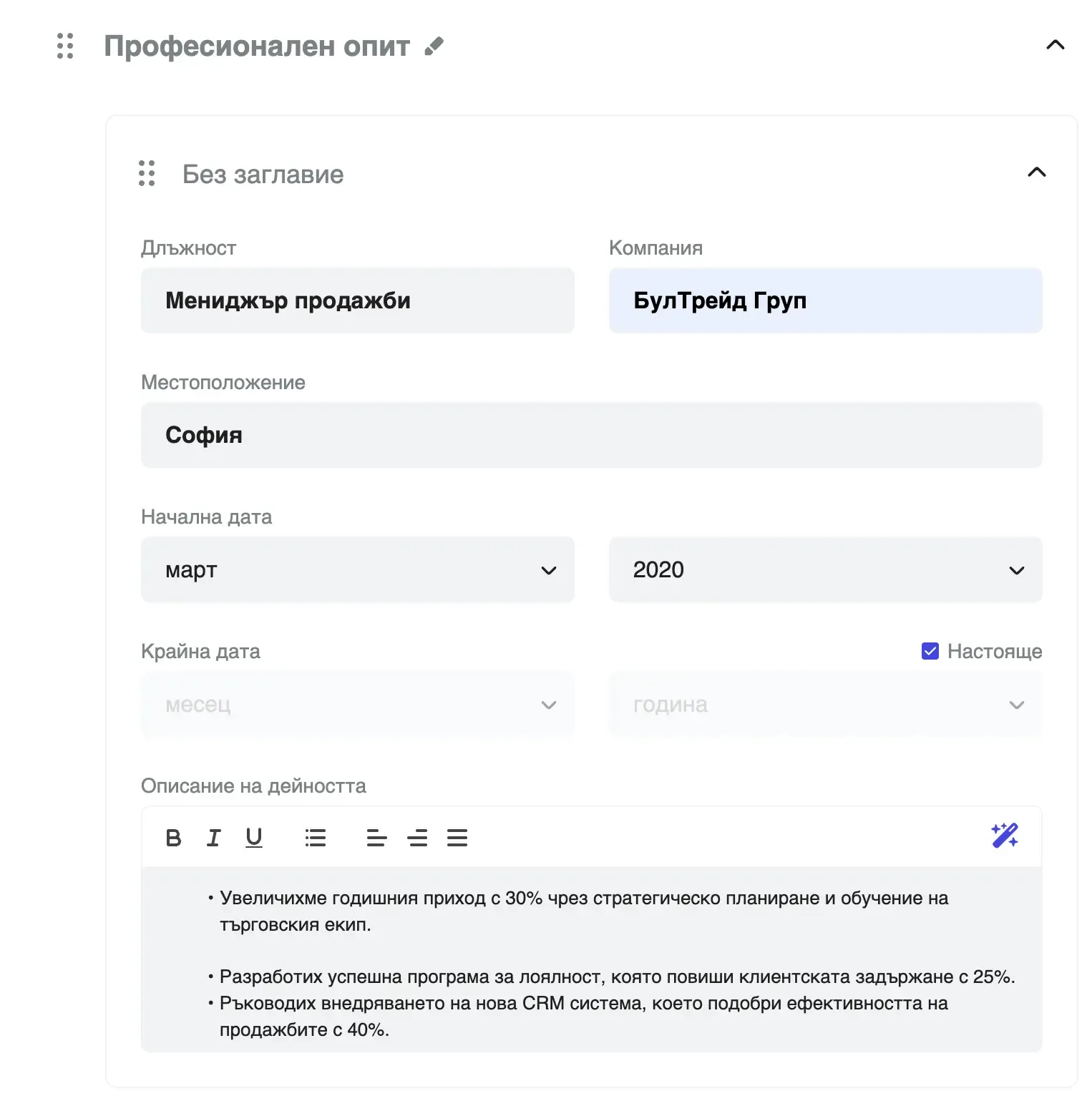Click the Длъжност field with Мениджър продажби
The height and width of the screenshot is (1096, 1092).
click(358, 300)
